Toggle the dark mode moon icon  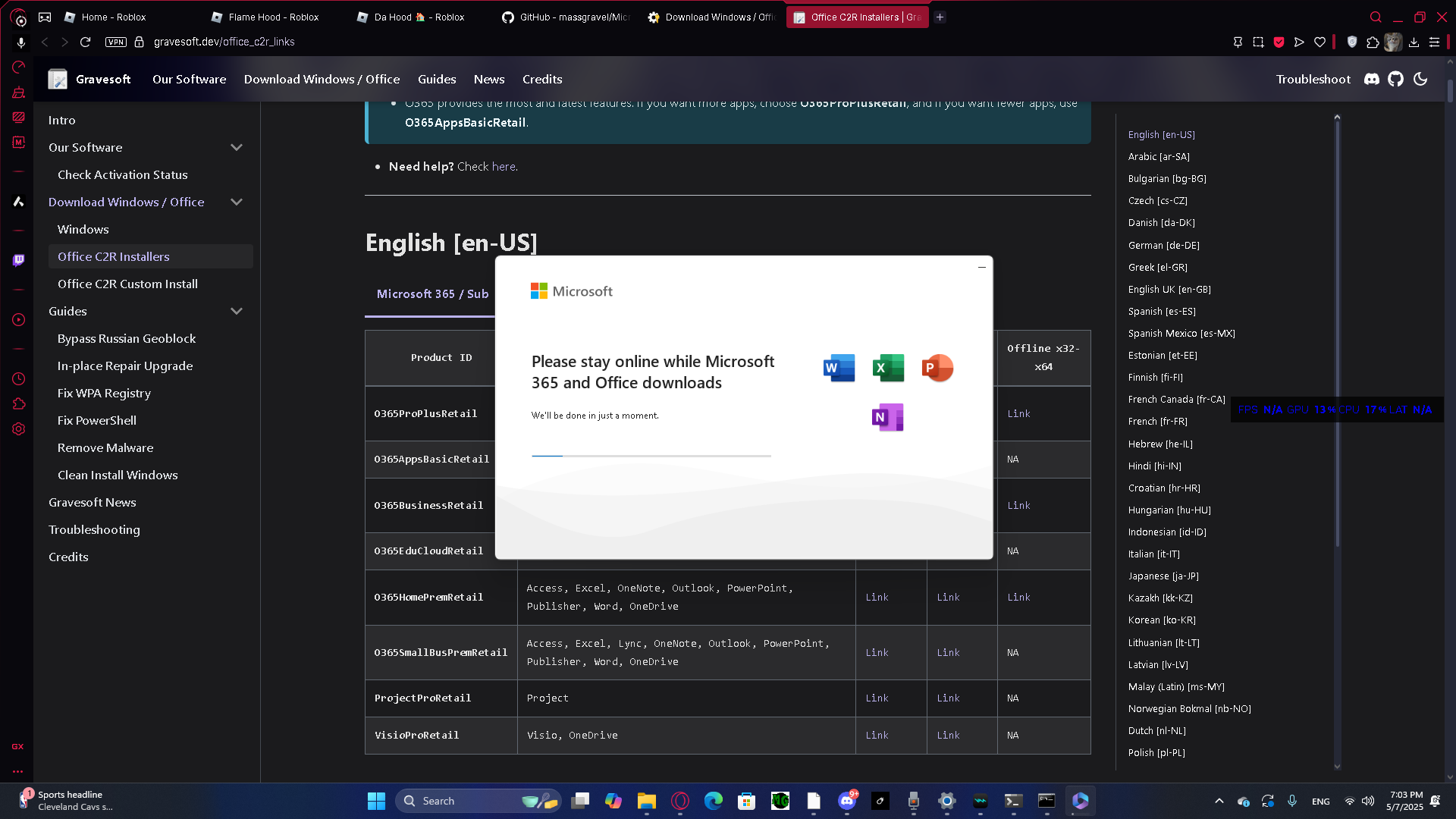point(1420,79)
